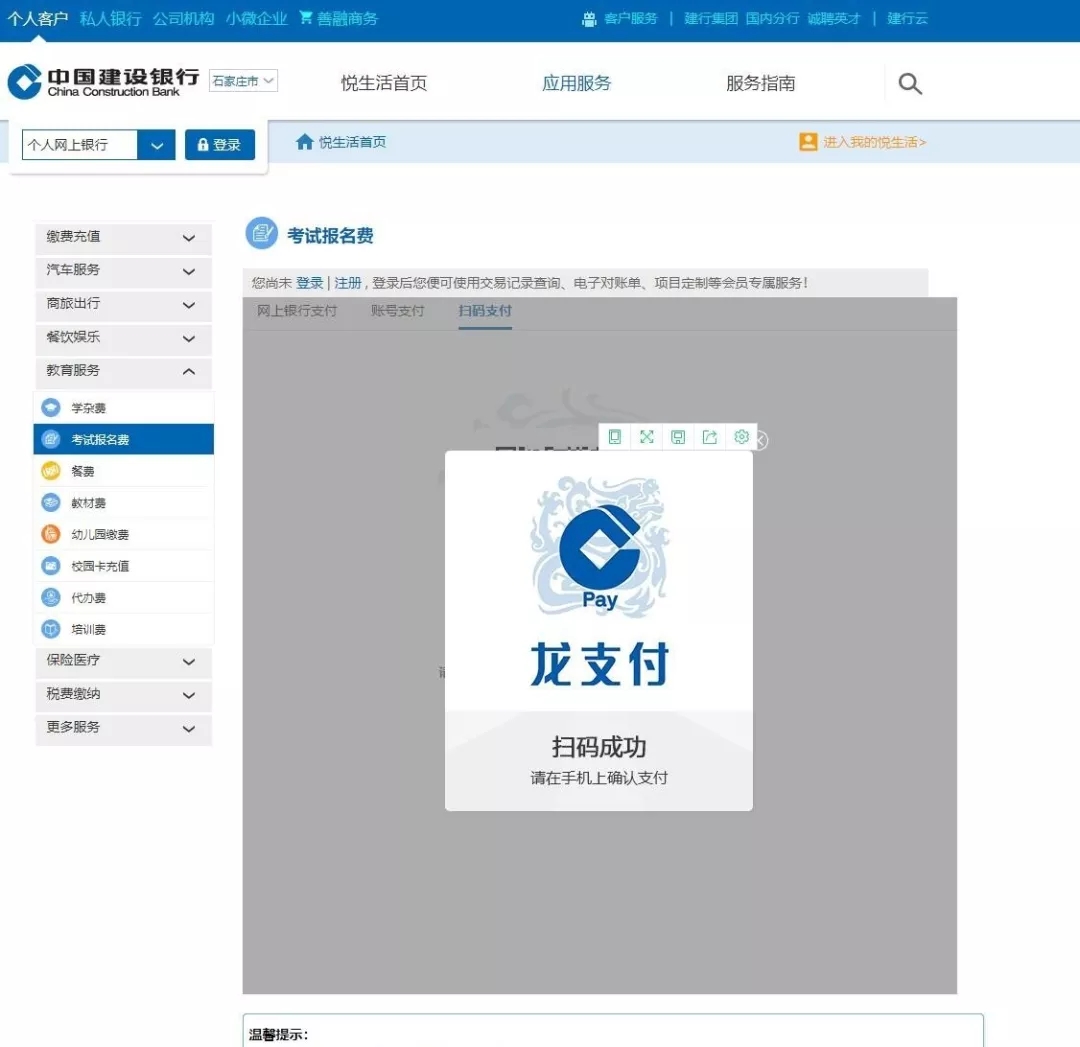Click the 请在手机上确认支付 prompt text
This screenshot has height=1047, width=1080.
pos(599,778)
